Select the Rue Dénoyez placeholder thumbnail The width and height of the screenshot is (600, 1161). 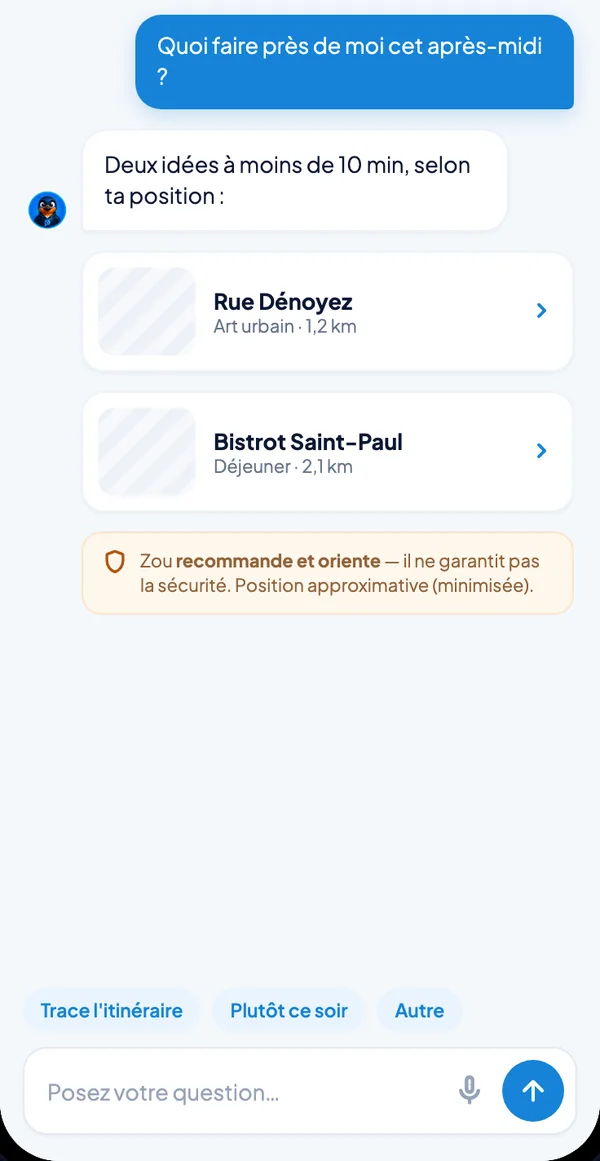(147, 311)
